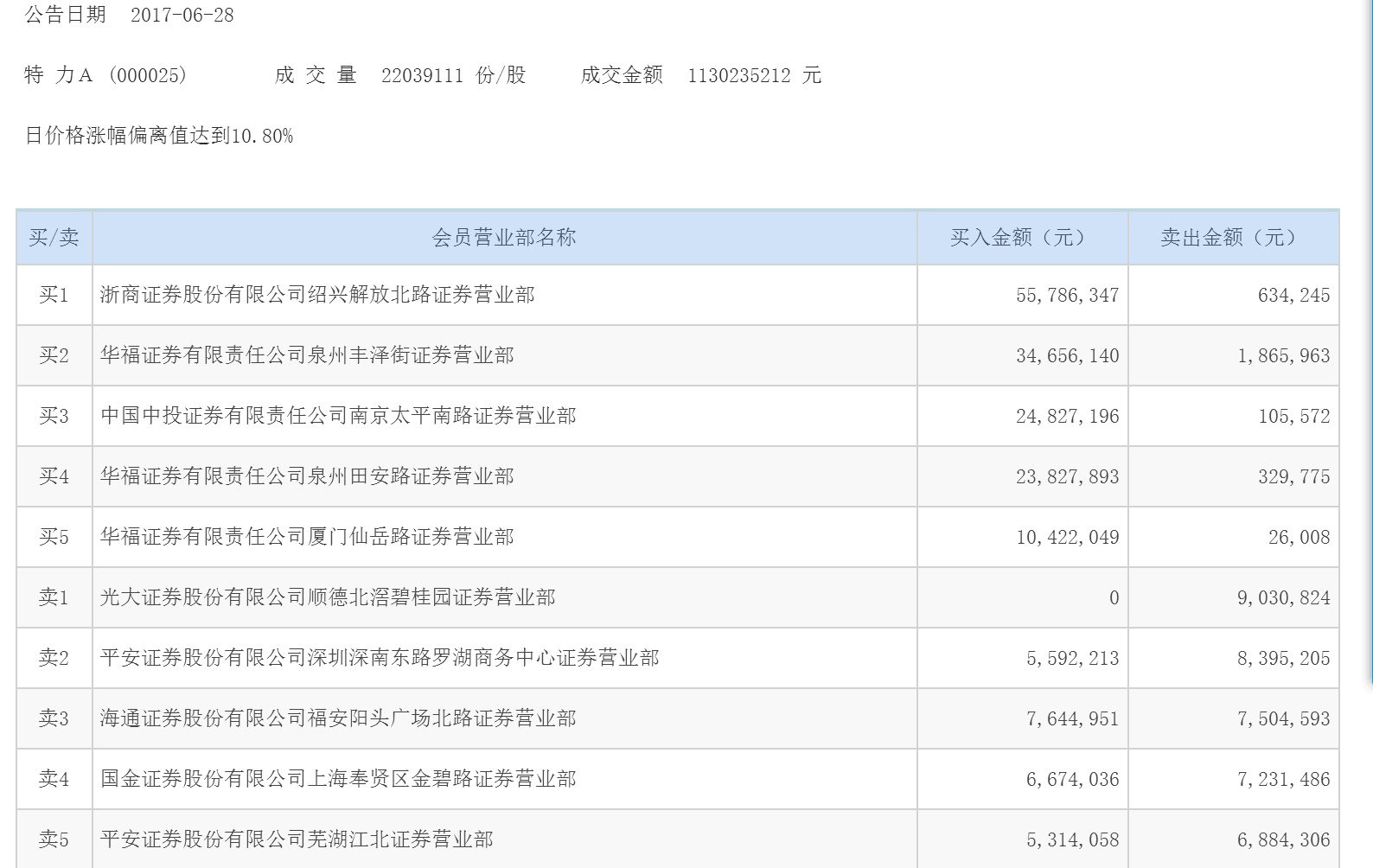Click the turnover value 1130235212
Image resolution: width=1373 pixels, height=868 pixels.
[x=739, y=76]
